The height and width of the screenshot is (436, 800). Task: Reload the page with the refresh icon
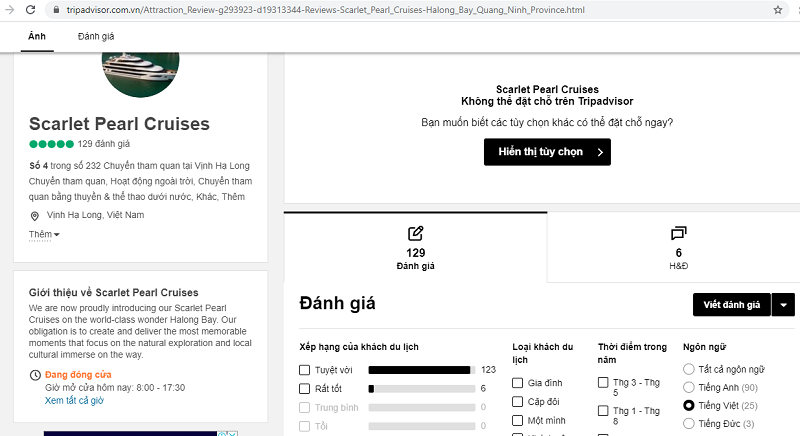click(x=30, y=10)
